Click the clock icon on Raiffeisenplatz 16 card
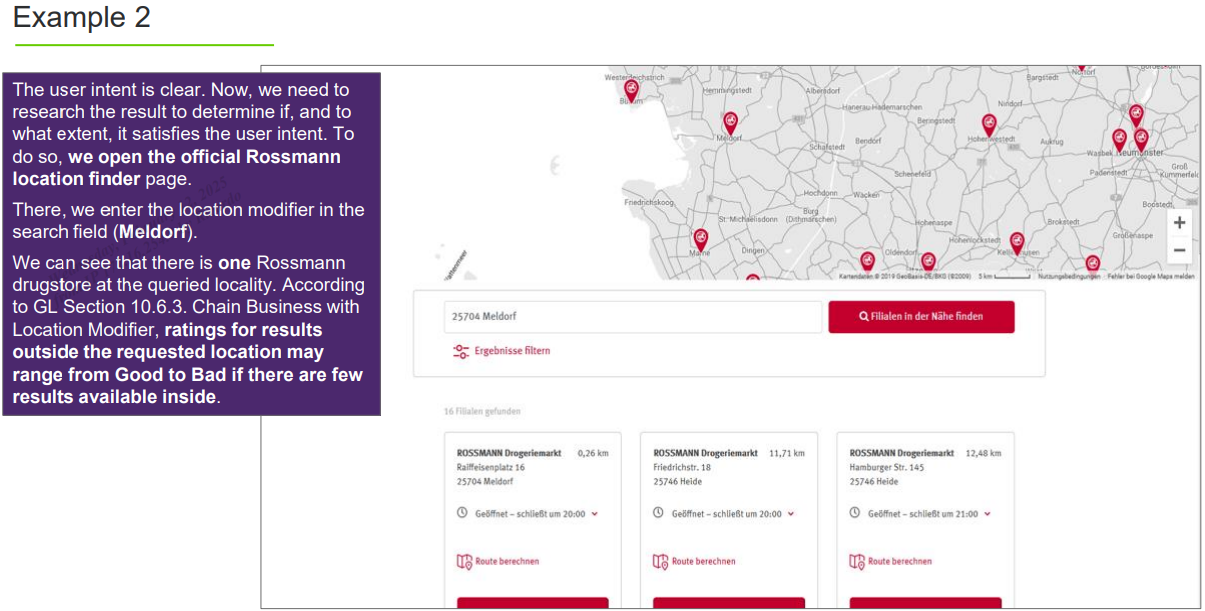Screen dimensions: 1205x611 462,513
